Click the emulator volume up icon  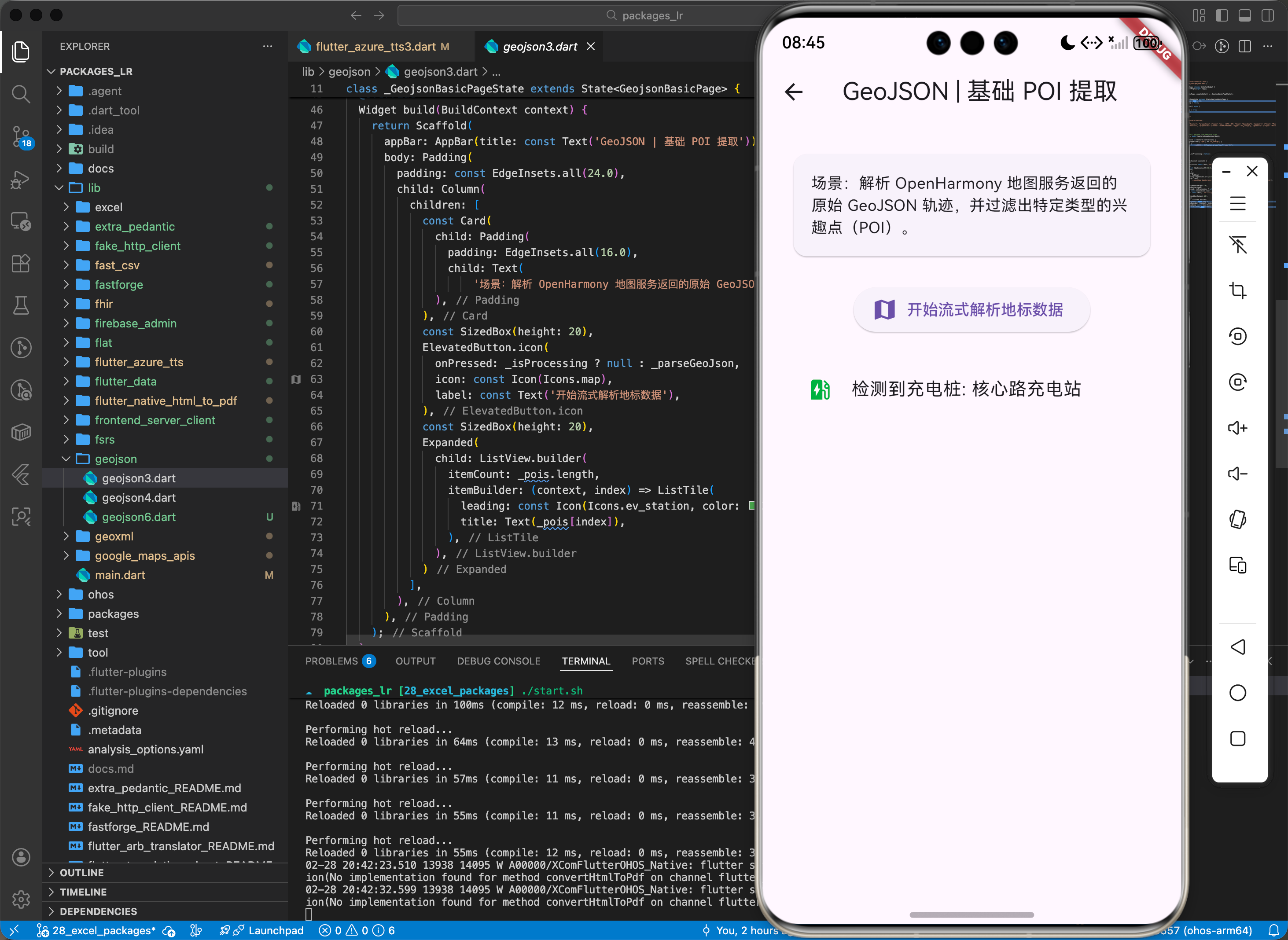(1238, 428)
